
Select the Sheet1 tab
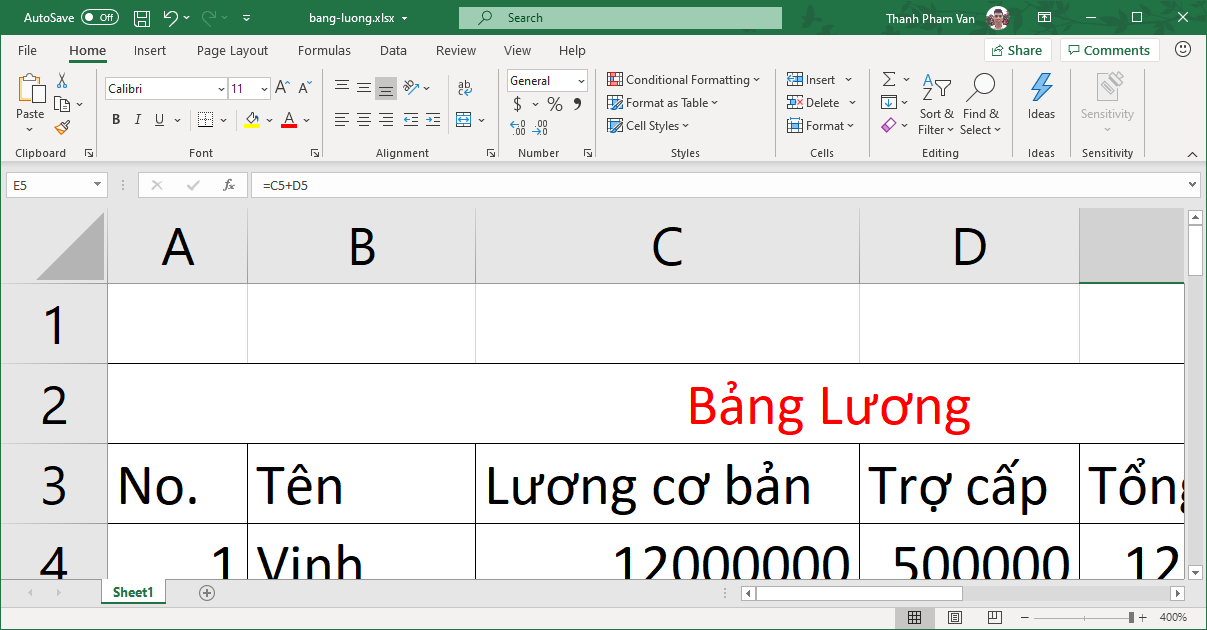tap(133, 592)
